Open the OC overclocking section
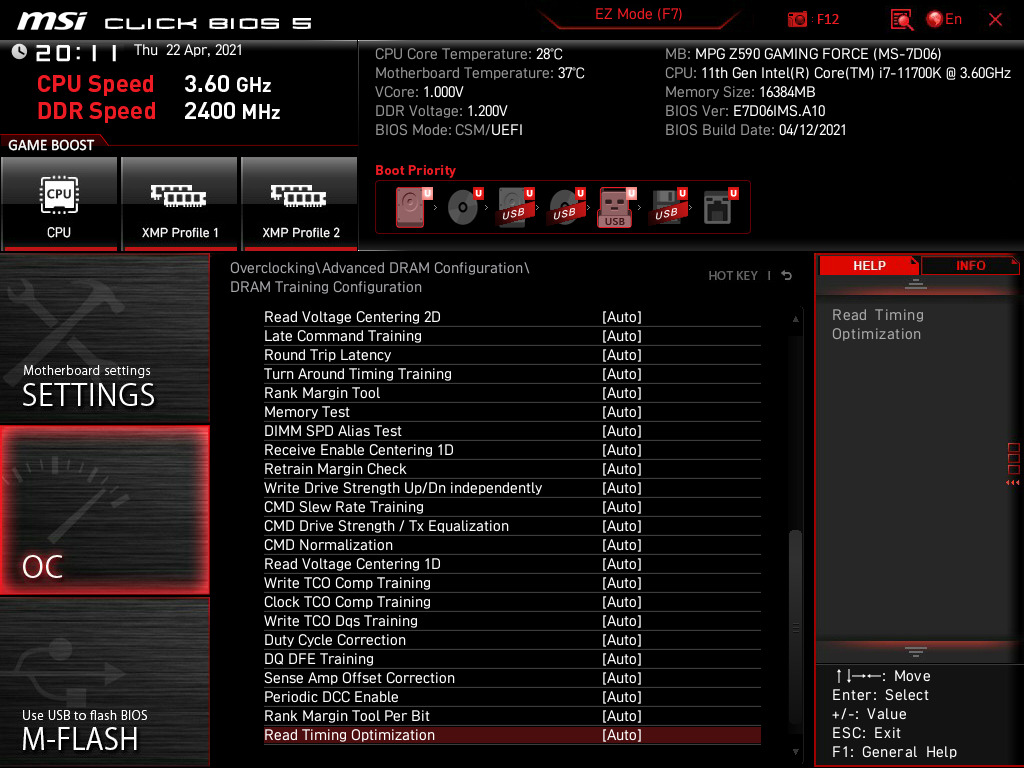Image resolution: width=1024 pixels, height=768 pixels. (x=105, y=510)
